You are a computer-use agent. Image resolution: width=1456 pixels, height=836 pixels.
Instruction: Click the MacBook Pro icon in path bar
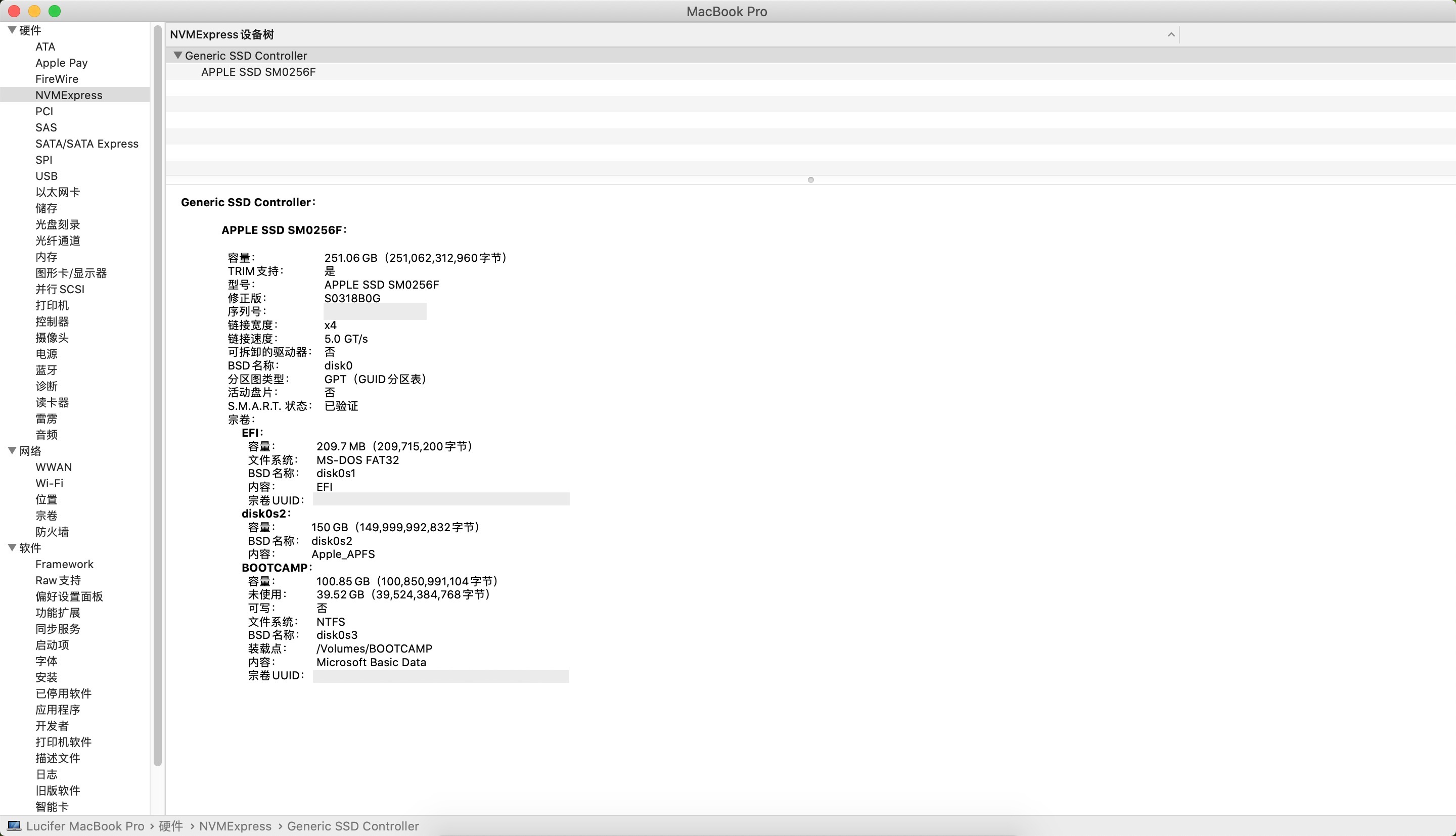tap(14, 826)
